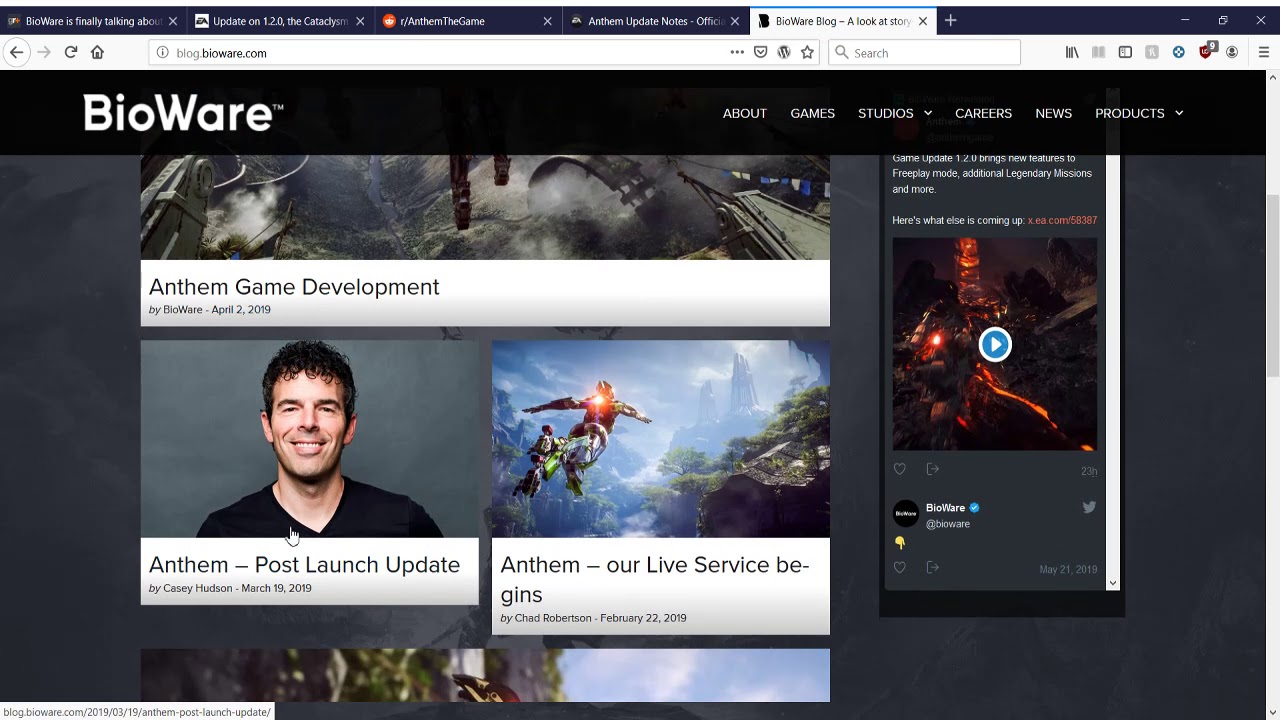1280x720 pixels.
Task: Close the BioWare Blog tab
Action: coord(922,21)
